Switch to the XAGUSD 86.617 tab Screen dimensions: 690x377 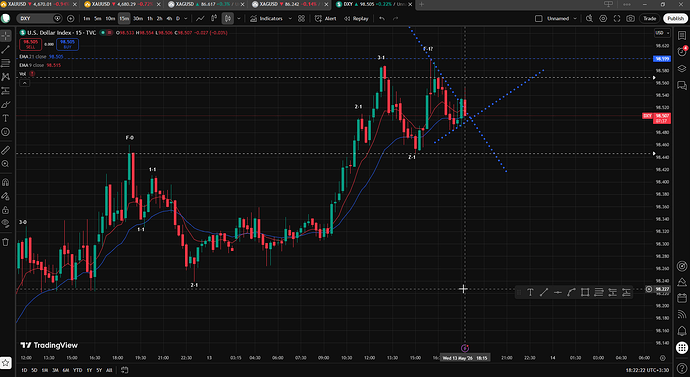(207, 4)
